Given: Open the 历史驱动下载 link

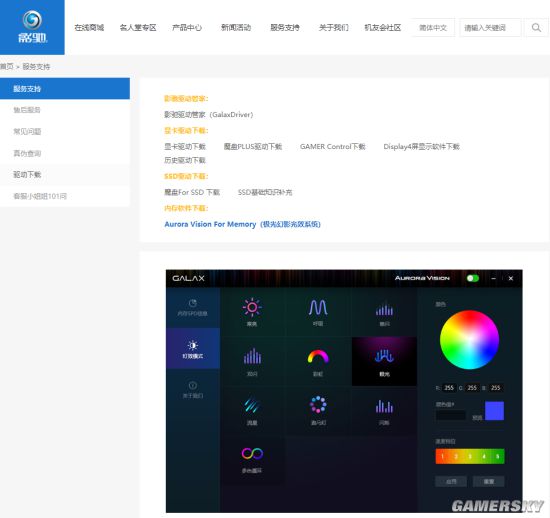Looking at the screenshot, I should [x=185, y=160].
